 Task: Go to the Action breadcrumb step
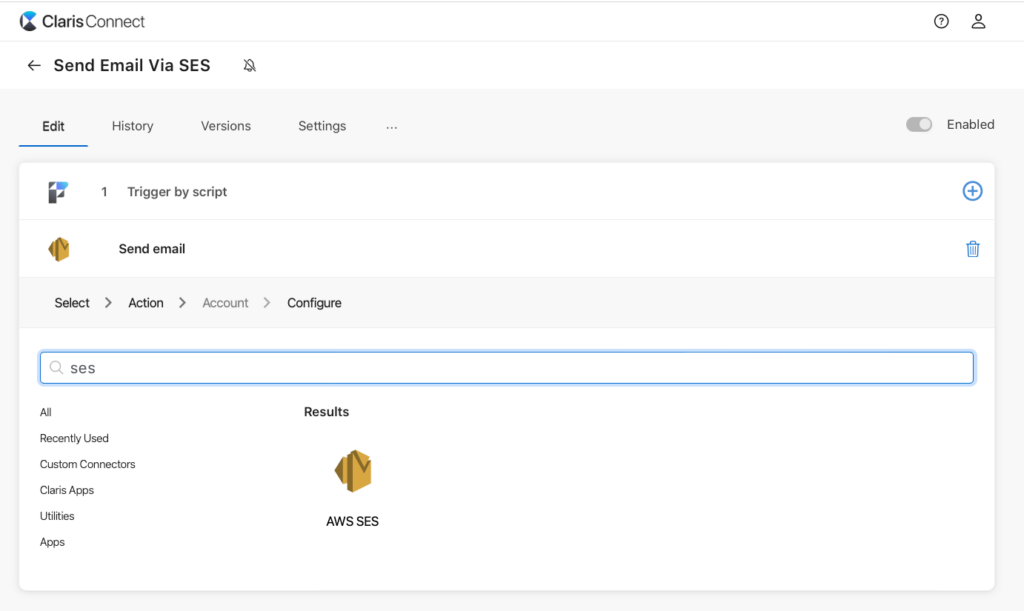(x=146, y=303)
